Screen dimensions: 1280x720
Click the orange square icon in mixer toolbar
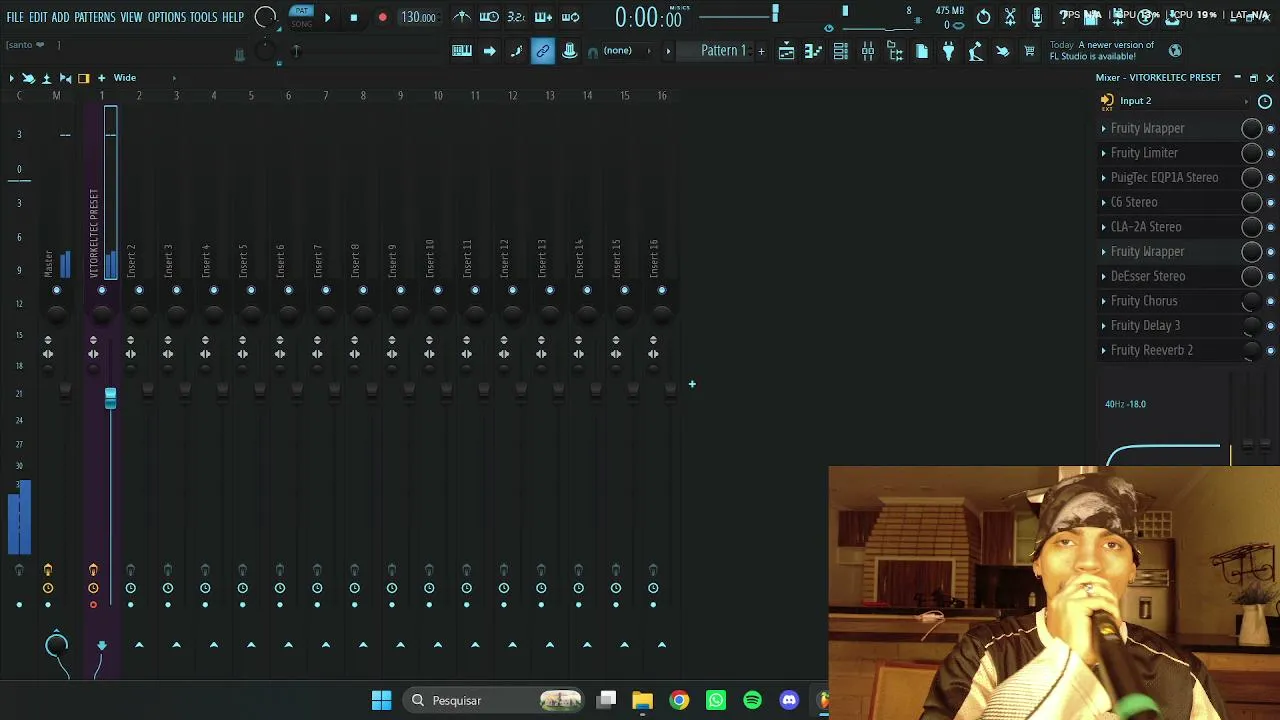tap(83, 78)
